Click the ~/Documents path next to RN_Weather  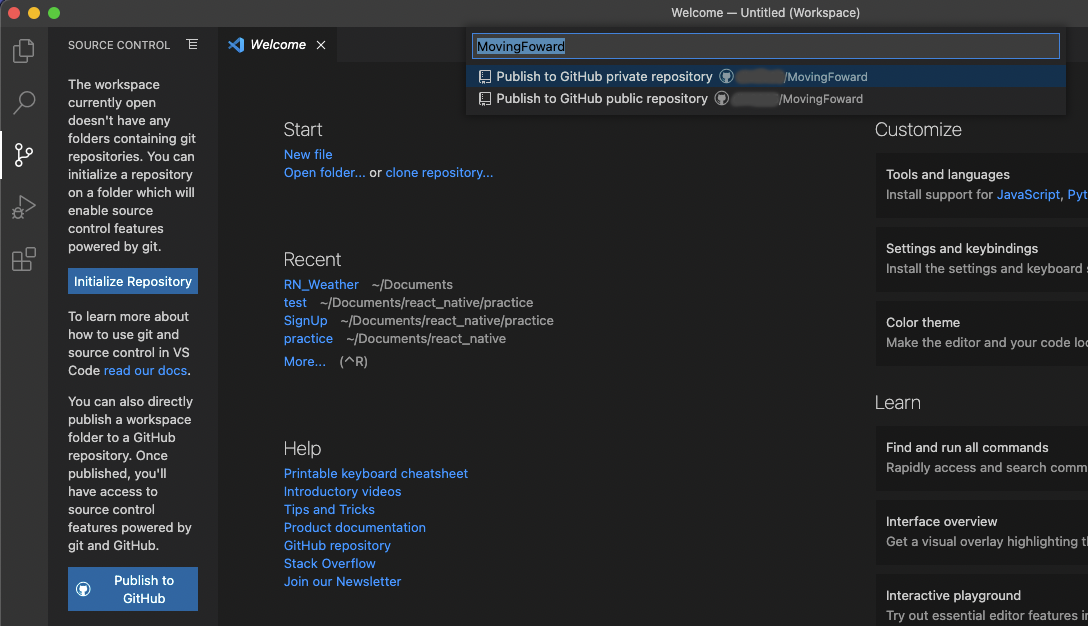point(411,285)
